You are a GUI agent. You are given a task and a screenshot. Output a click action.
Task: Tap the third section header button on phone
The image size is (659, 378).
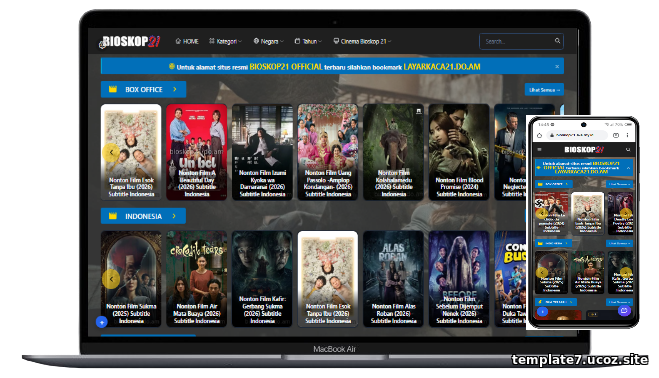pos(556,302)
